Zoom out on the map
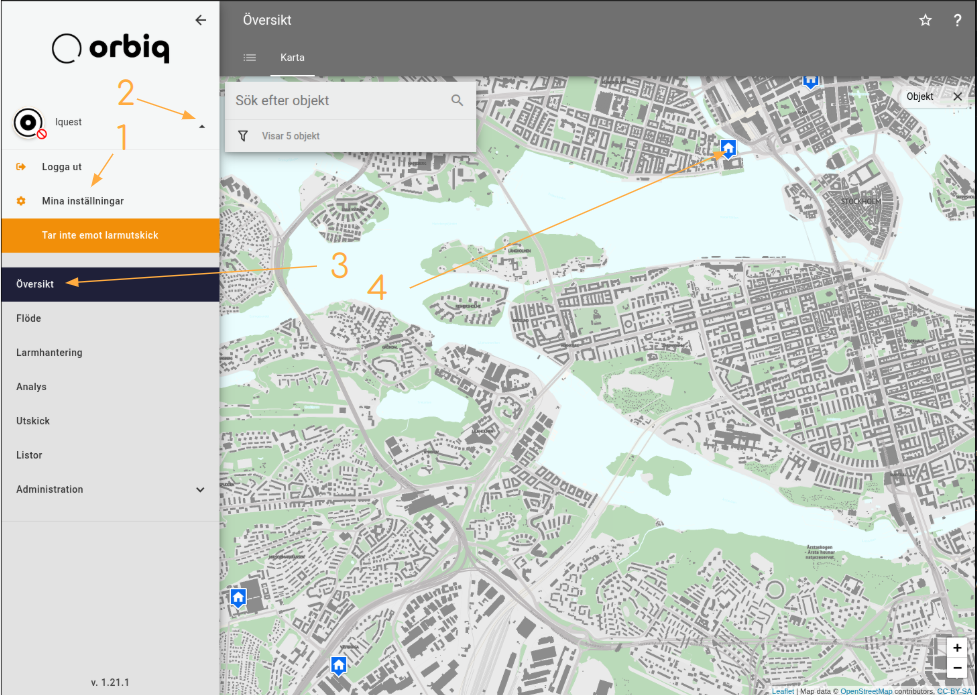The height and width of the screenshot is (695, 977). click(x=957, y=668)
